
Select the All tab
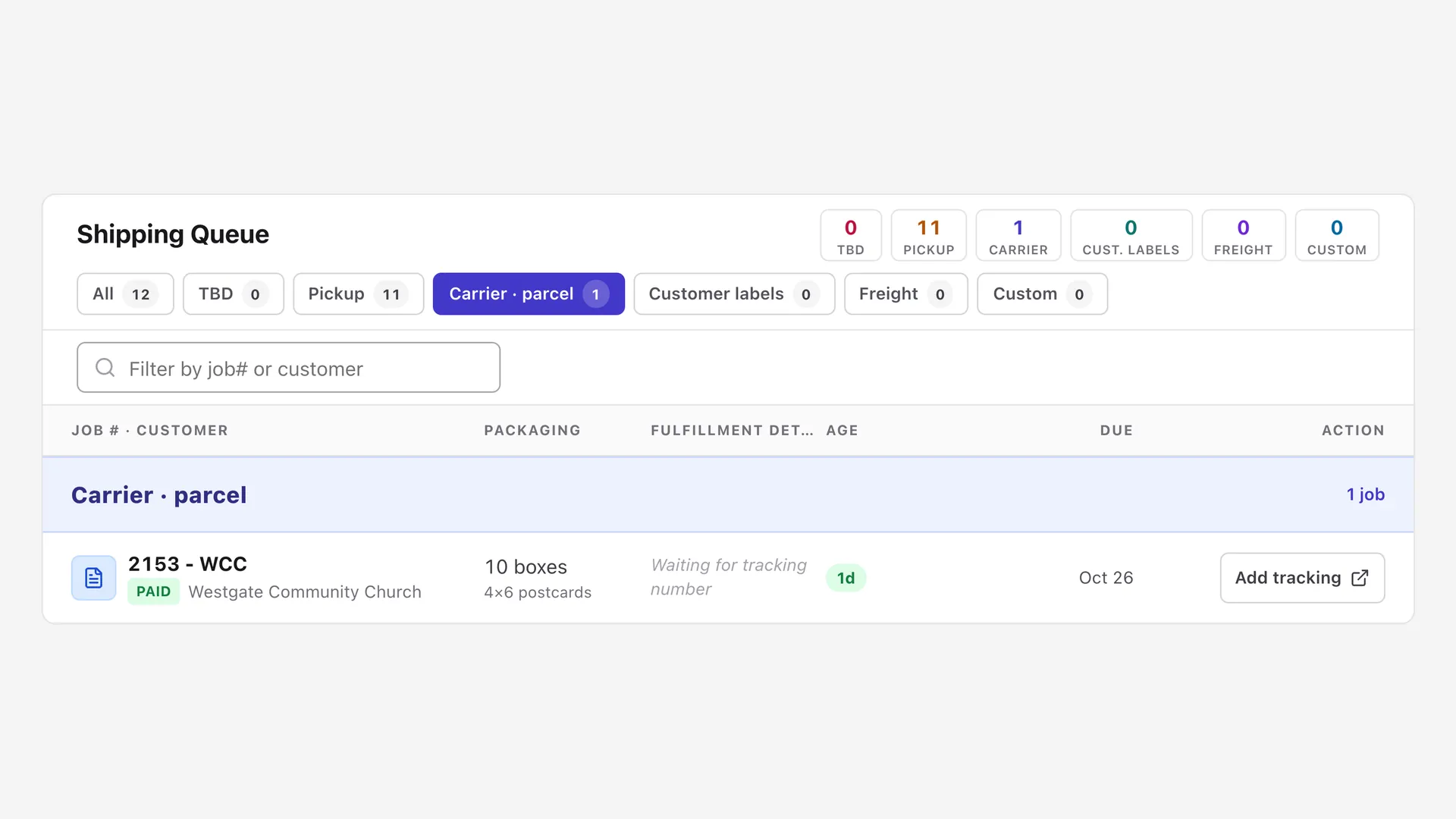point(125,293)
